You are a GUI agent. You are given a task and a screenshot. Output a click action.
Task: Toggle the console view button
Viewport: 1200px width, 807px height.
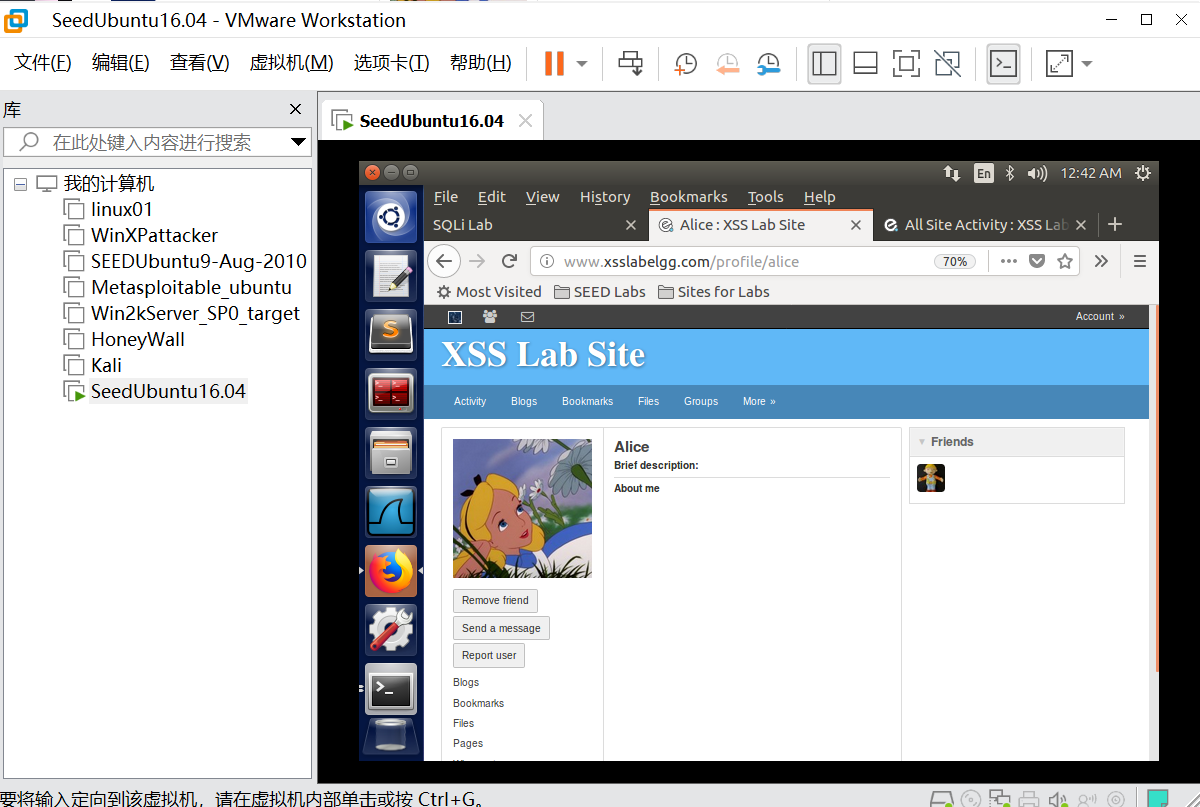[x=1003, y=63]
